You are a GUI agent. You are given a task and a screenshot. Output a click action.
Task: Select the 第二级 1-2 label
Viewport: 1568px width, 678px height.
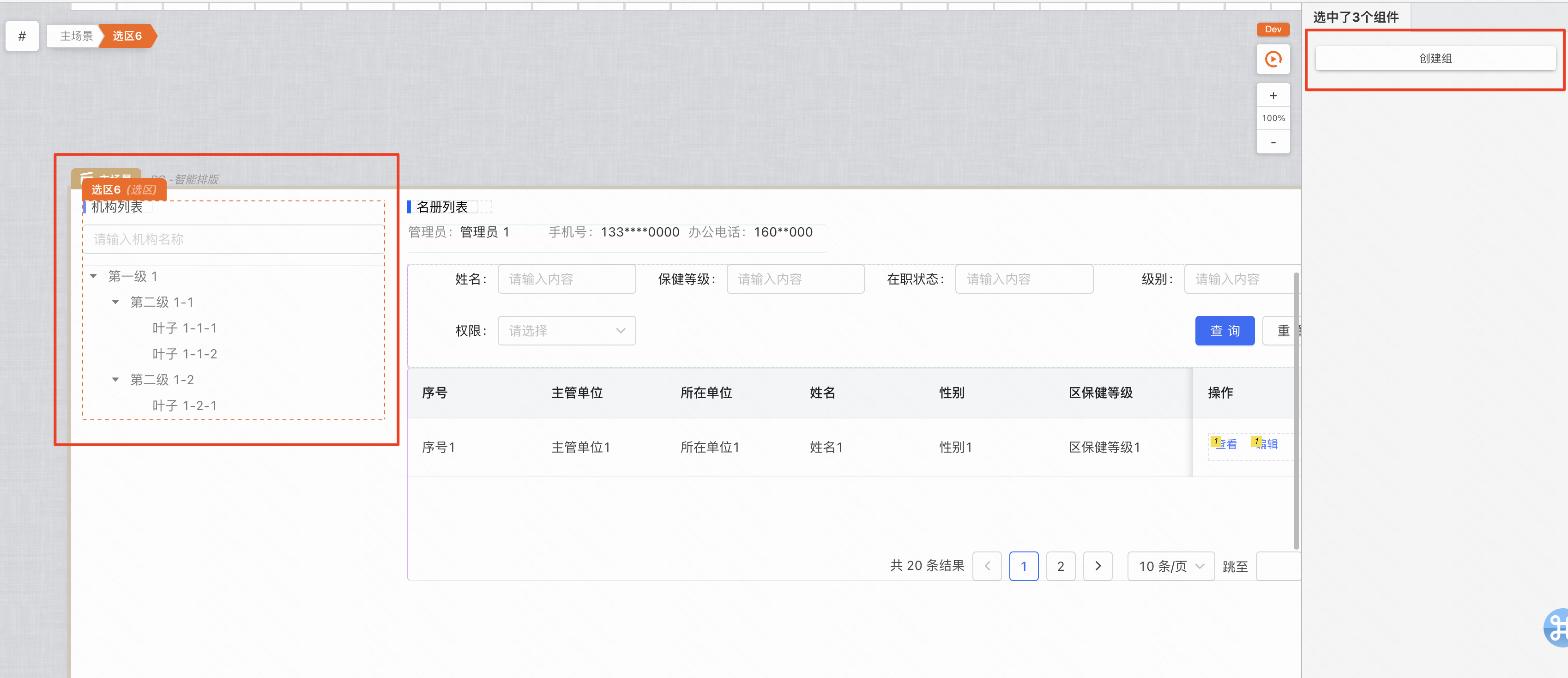pyautogui.click(x=162, y=379)
